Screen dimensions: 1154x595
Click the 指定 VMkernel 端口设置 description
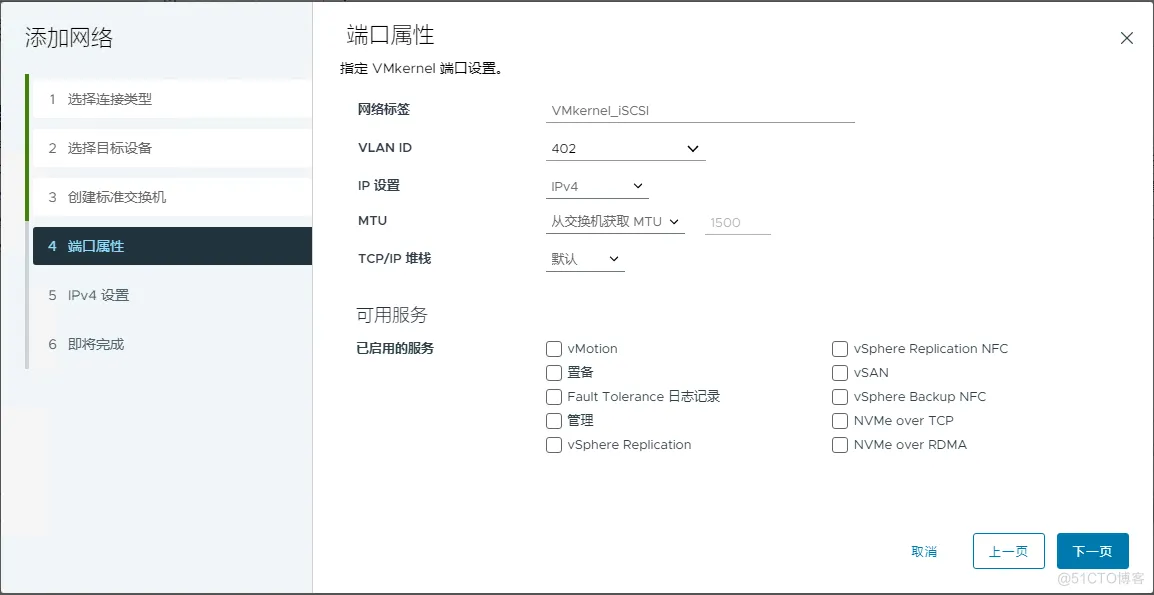tap(421, 69)
